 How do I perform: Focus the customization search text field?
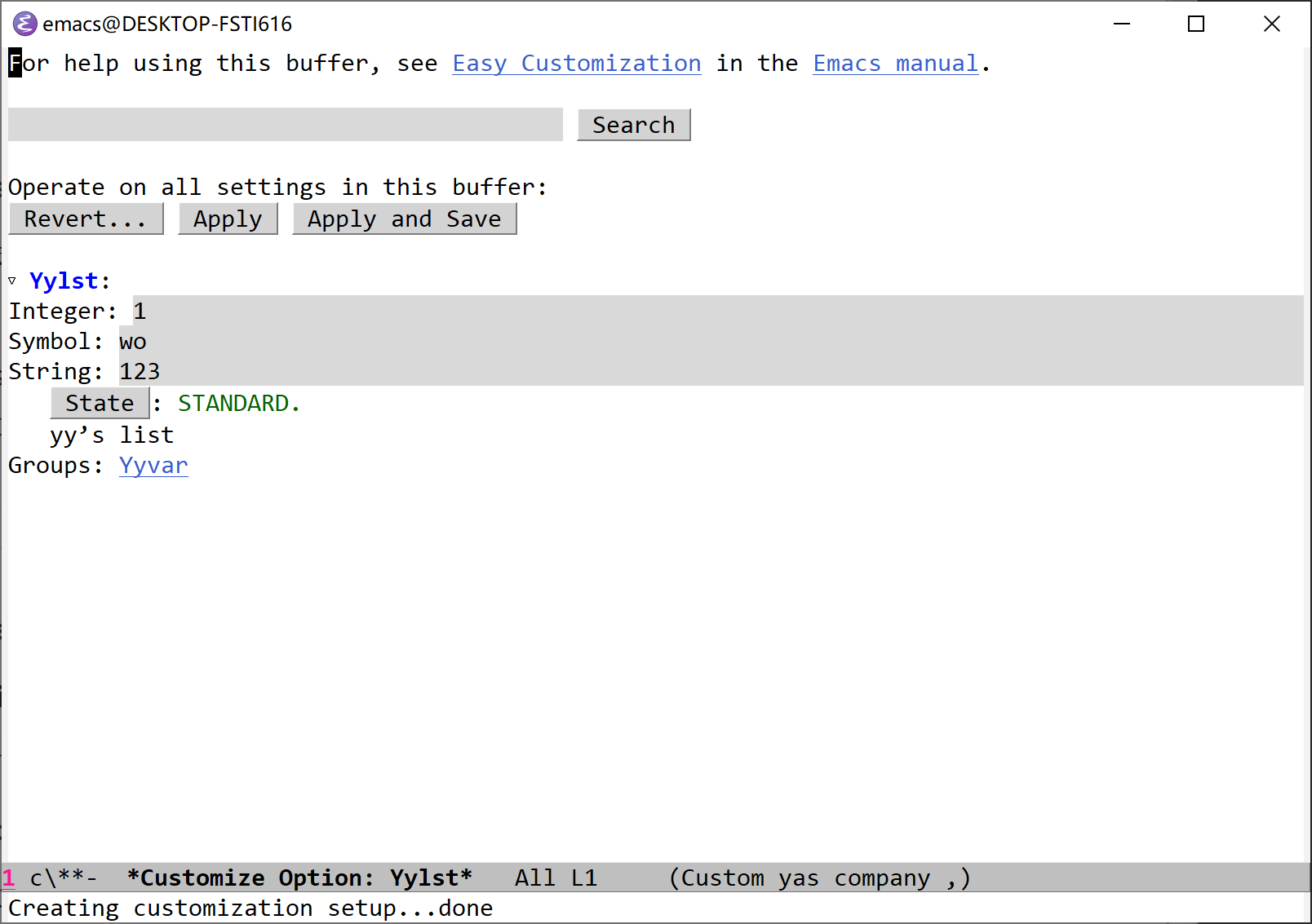(x=285, y=125)
